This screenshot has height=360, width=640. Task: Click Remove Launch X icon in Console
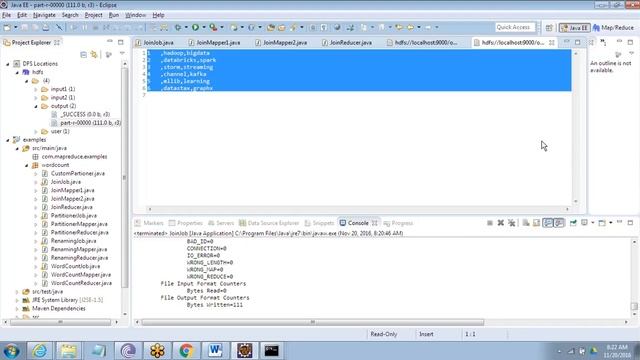(500, 223)
